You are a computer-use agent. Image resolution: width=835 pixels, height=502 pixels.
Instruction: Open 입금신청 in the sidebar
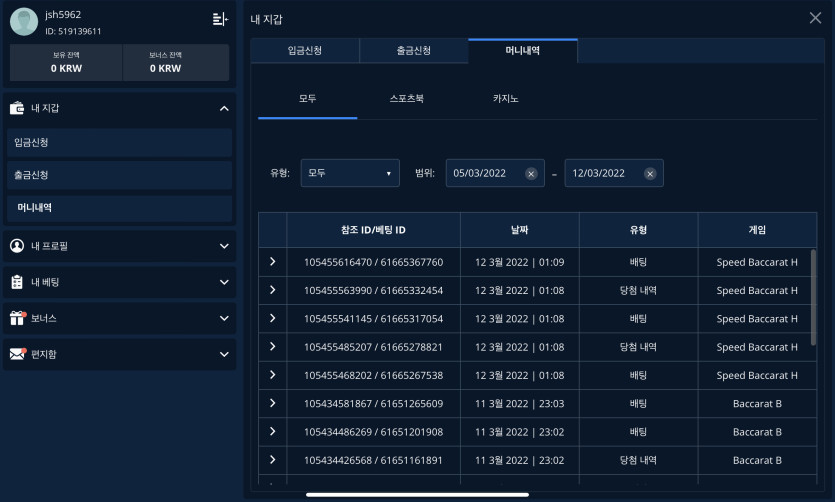click(119, 142)
